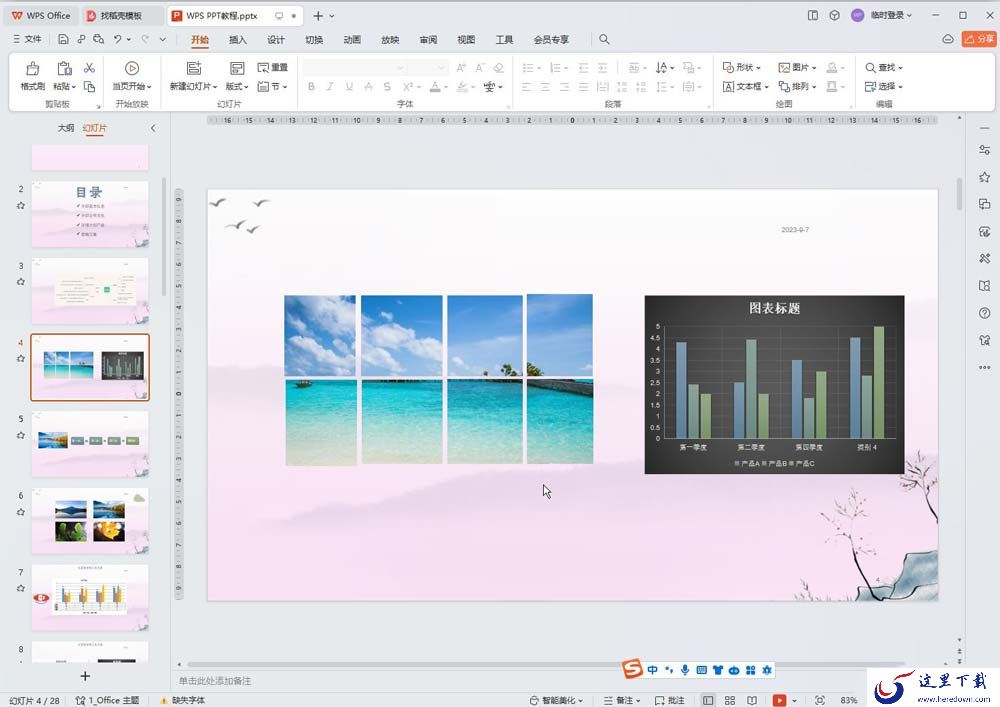Click the cloud sync icon near 分享

[x=948, y=40]
